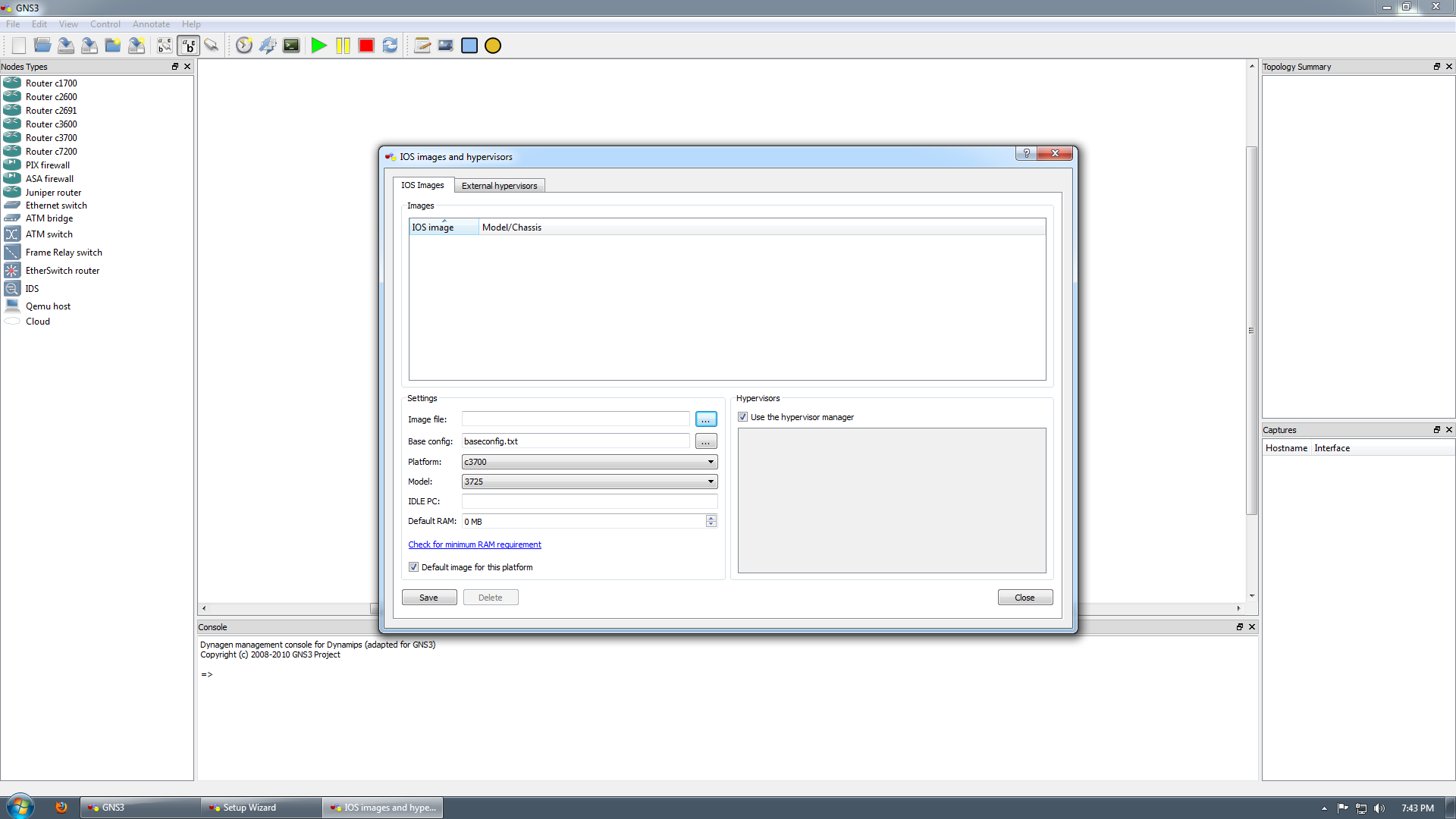1456x819 pixels.
Task: Click the Close button in dialog
Action: pos(1025,598)
